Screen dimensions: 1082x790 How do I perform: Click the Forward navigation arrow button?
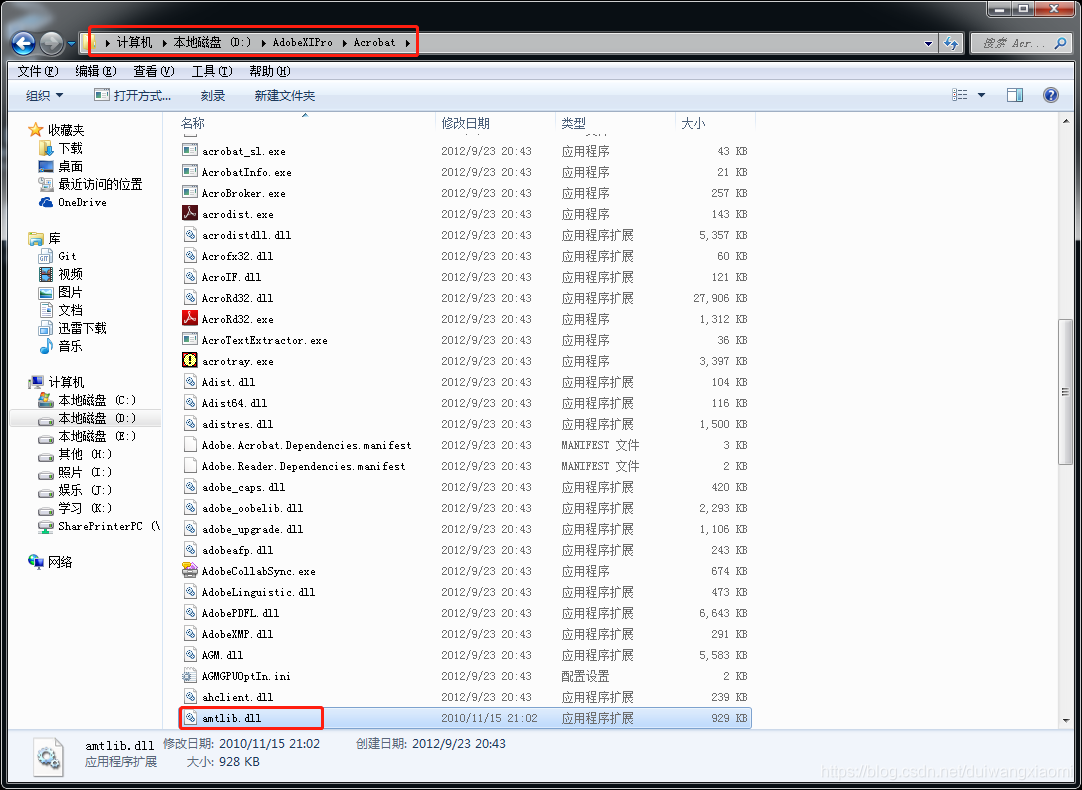tap(51, 43)
